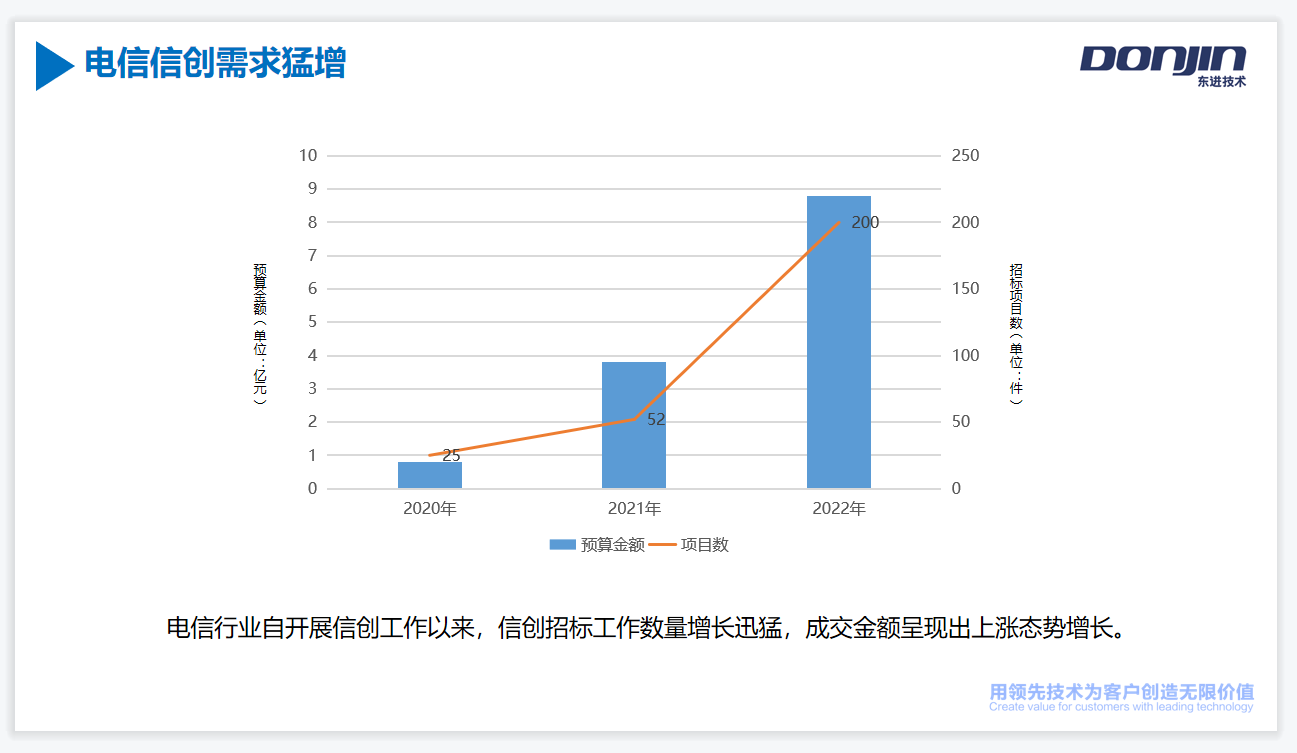The height and width of the screenshot is (753, 1297).
Task: Click the small 2020年 bar
Action: (x=430, y=475)
